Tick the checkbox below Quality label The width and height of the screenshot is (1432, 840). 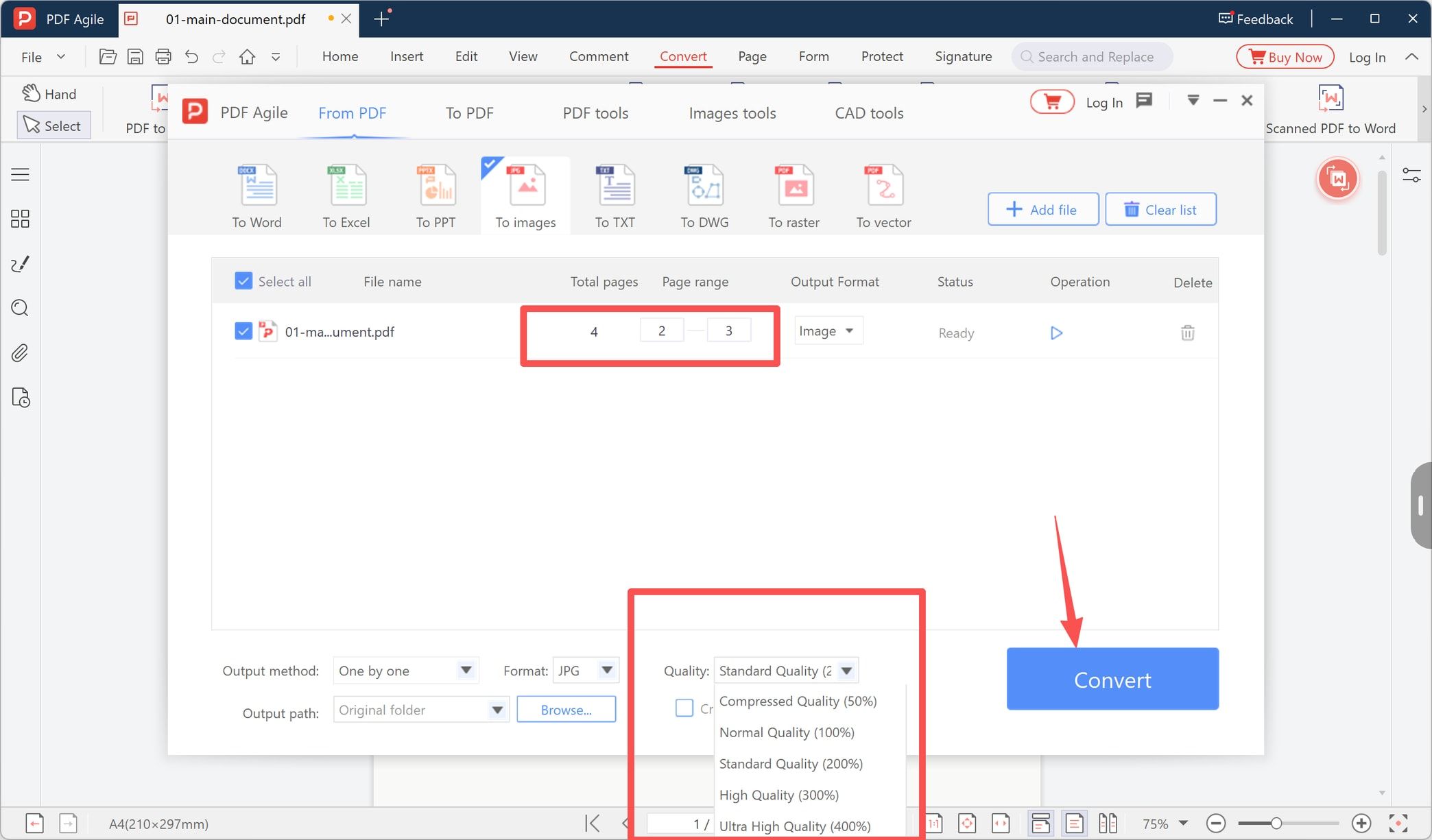point(684,708)
